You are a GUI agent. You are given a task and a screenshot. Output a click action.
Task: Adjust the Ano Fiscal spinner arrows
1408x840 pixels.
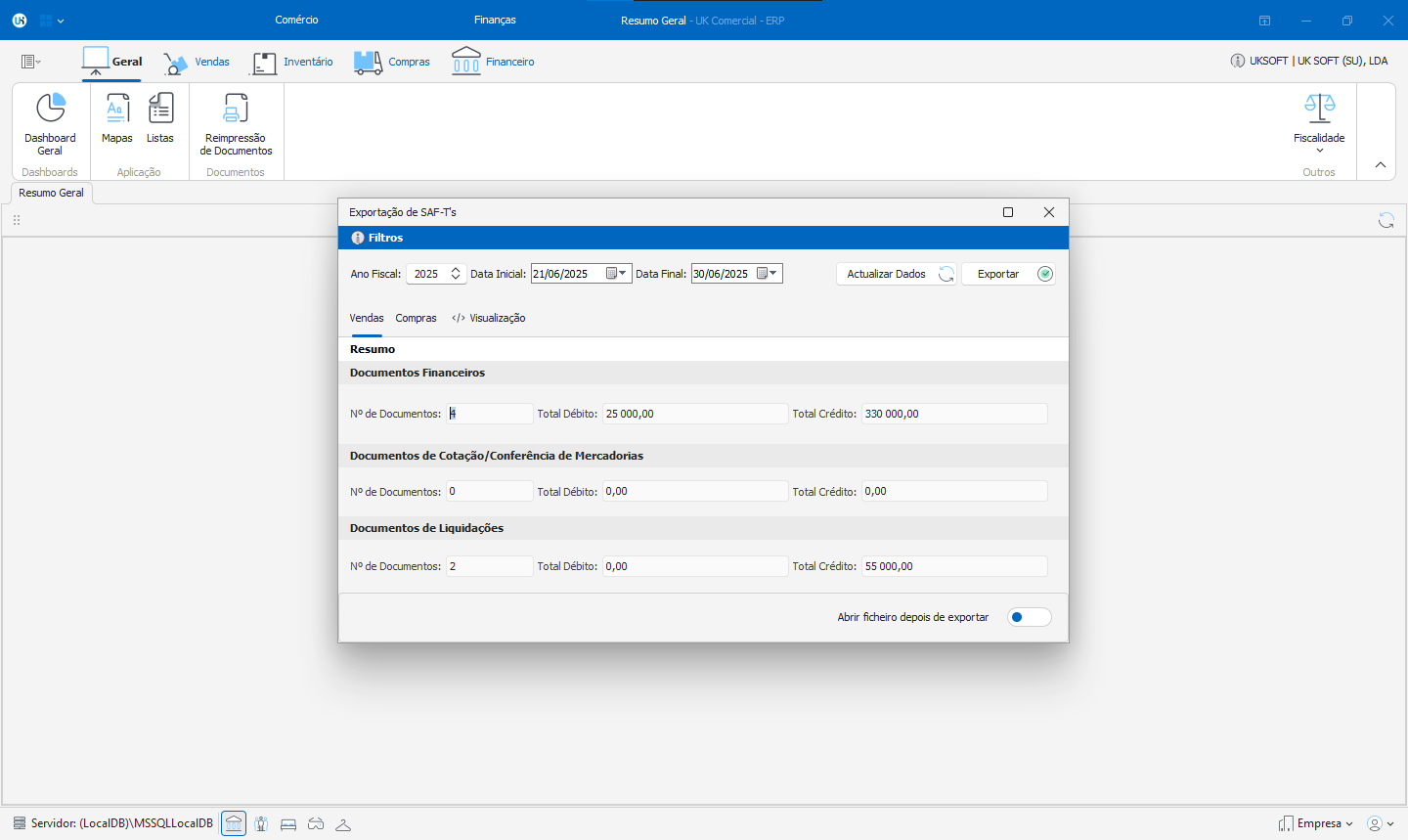[456, 274]
